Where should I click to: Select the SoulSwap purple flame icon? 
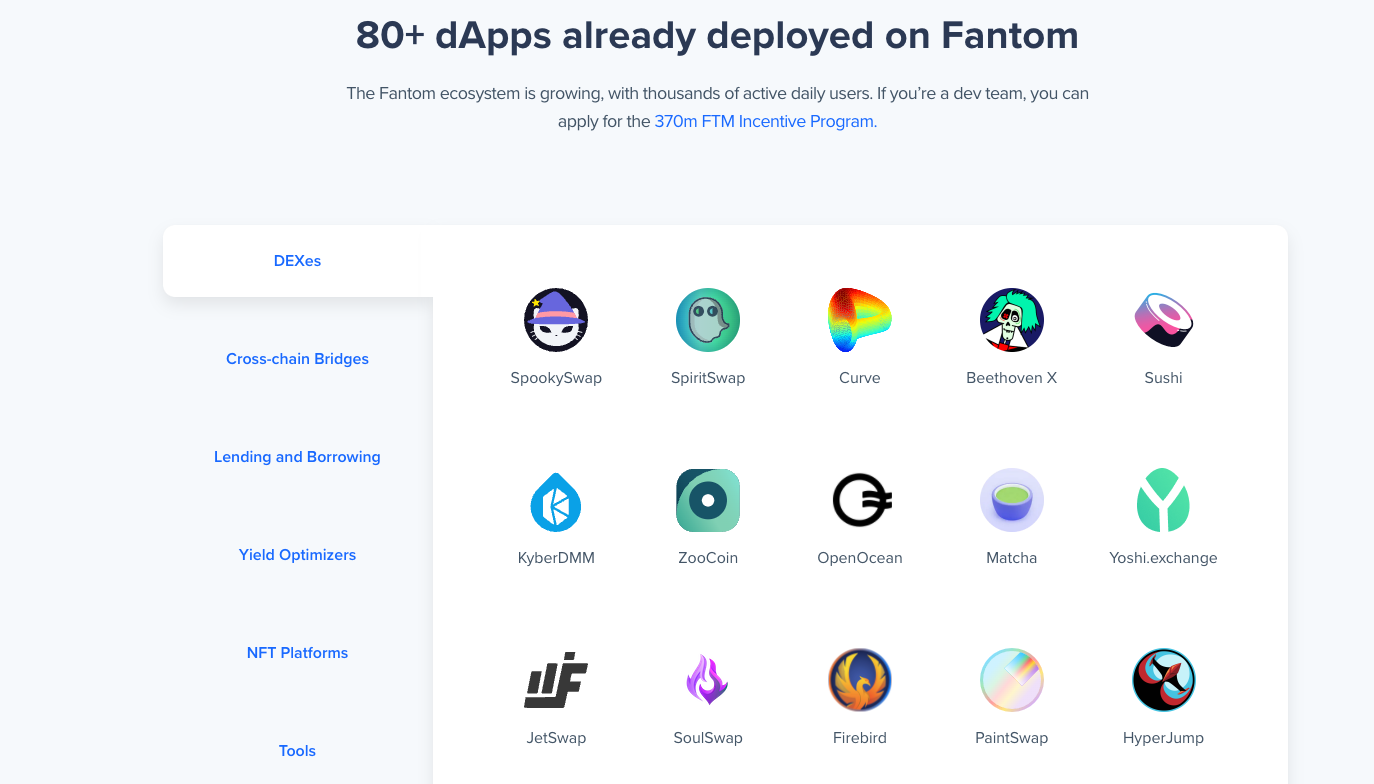pos(708,680)
